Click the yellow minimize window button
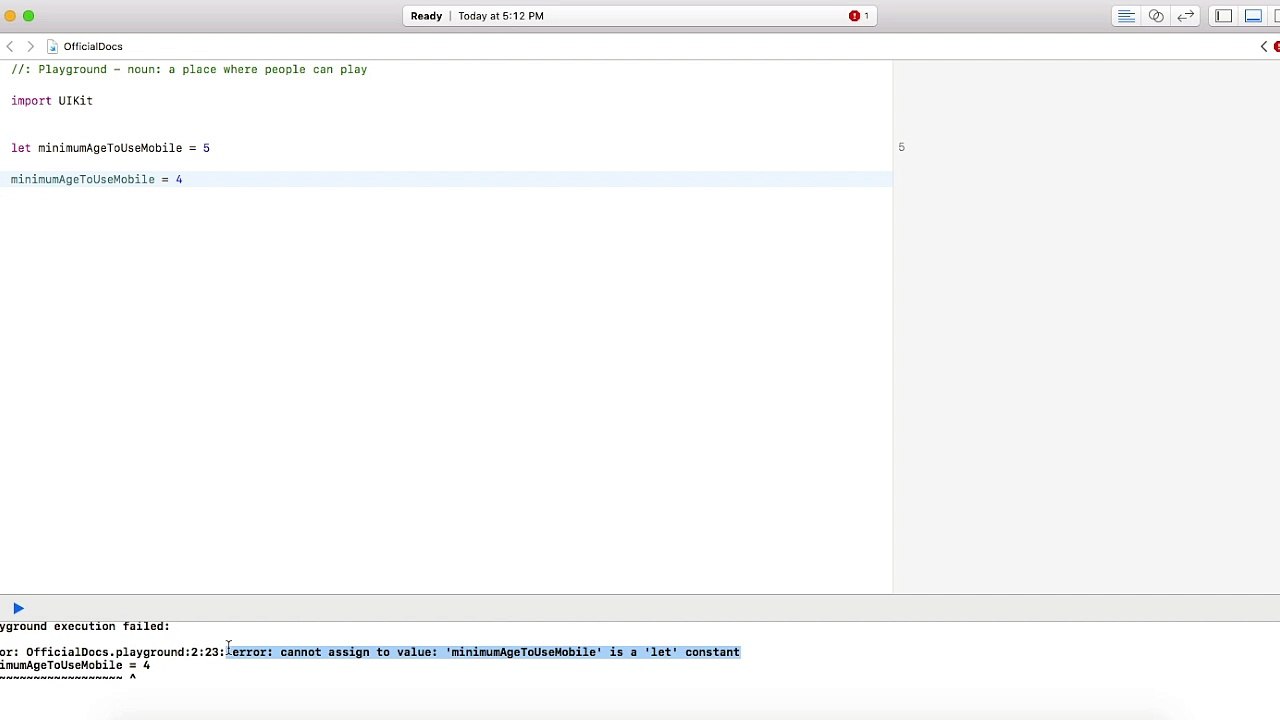The width and height of the screenshot is (1280, 720). click(9, 16)
